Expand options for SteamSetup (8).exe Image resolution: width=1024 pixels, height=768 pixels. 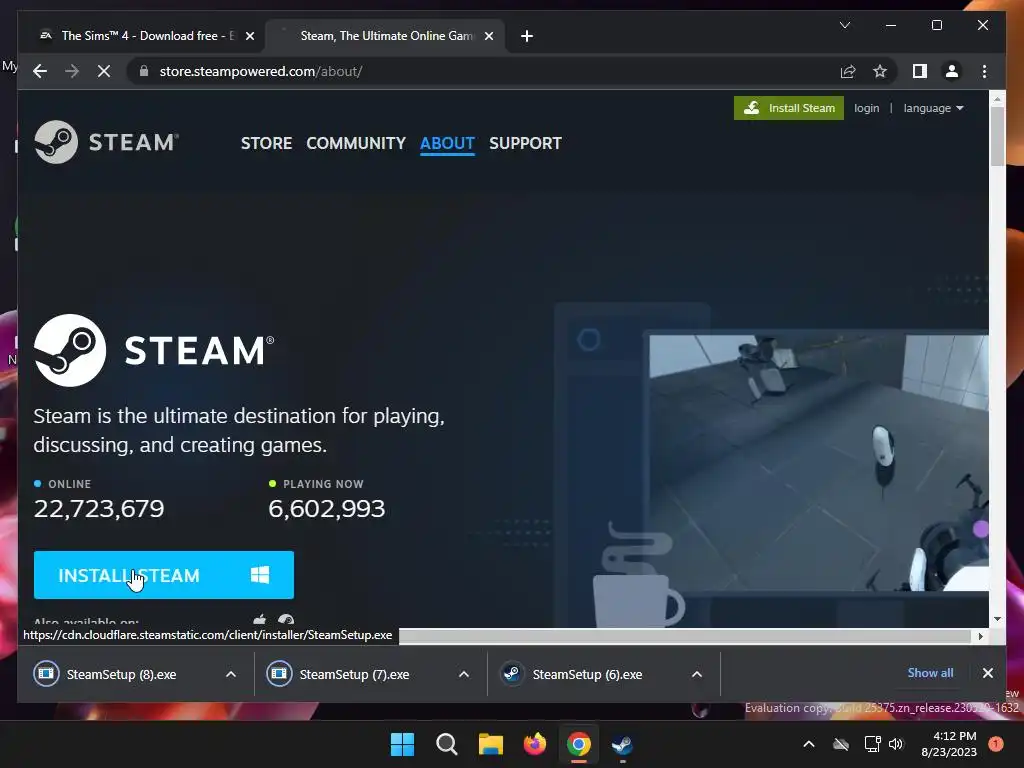pos(231,674)
